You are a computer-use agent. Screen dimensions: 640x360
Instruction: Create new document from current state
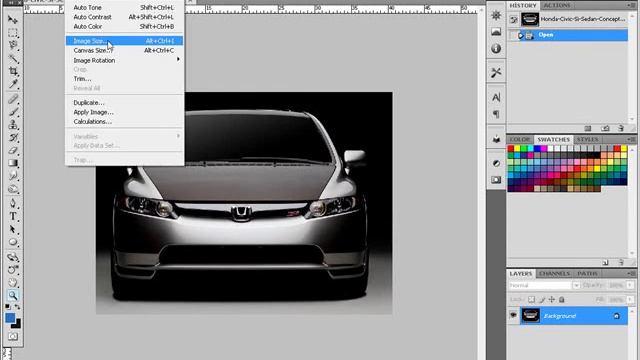(x=588, y=128)
